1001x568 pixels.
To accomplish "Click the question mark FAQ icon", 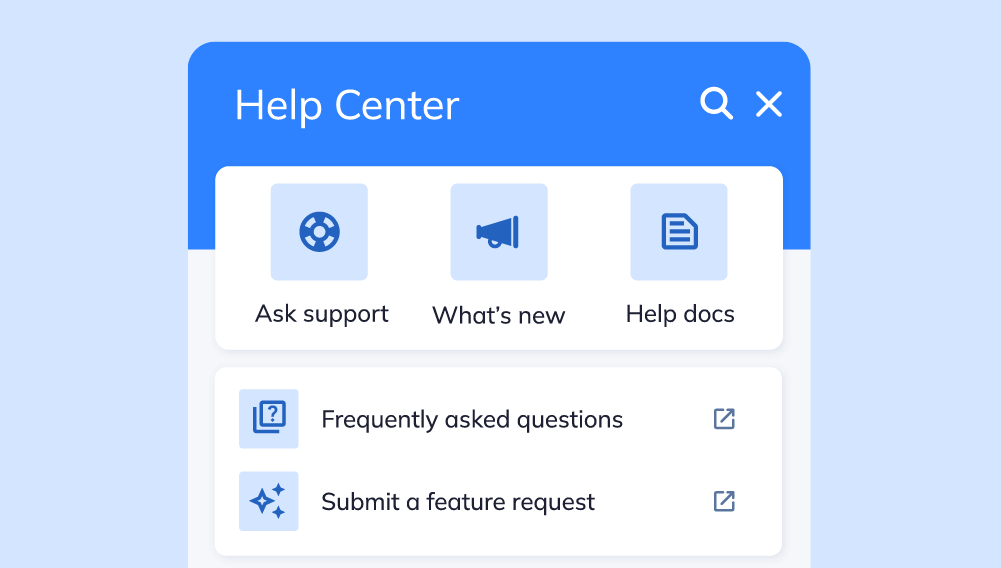I will [269, 419].
